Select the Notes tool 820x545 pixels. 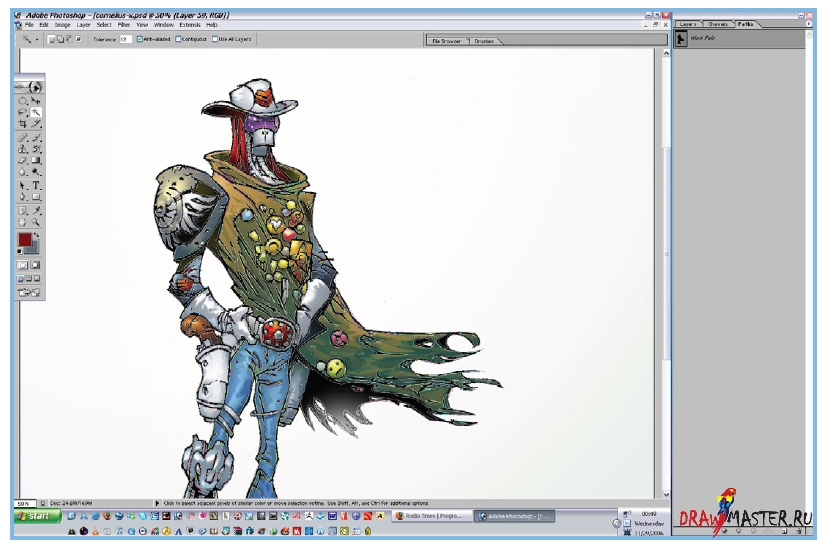pos(23,211)
